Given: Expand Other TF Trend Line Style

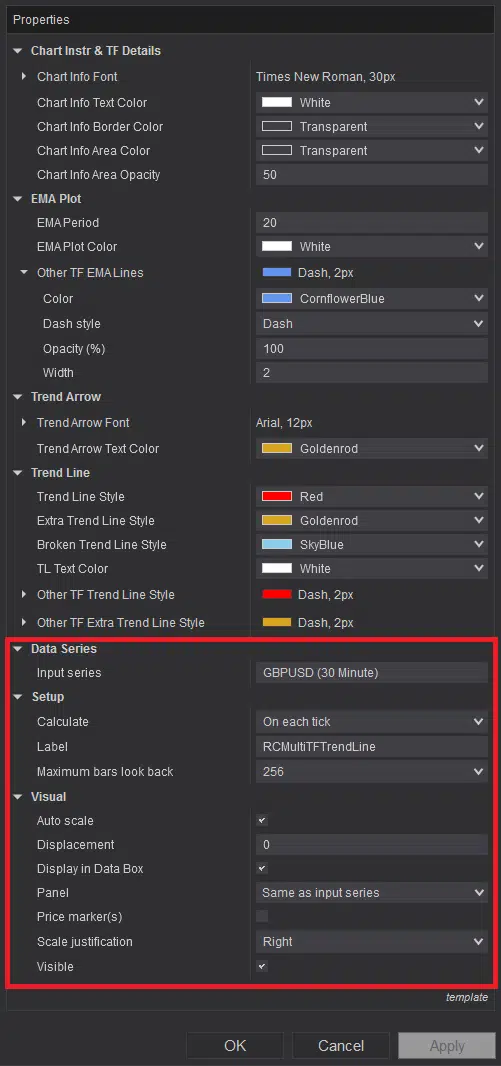Looking at the screenshot, I should [24, 595].
